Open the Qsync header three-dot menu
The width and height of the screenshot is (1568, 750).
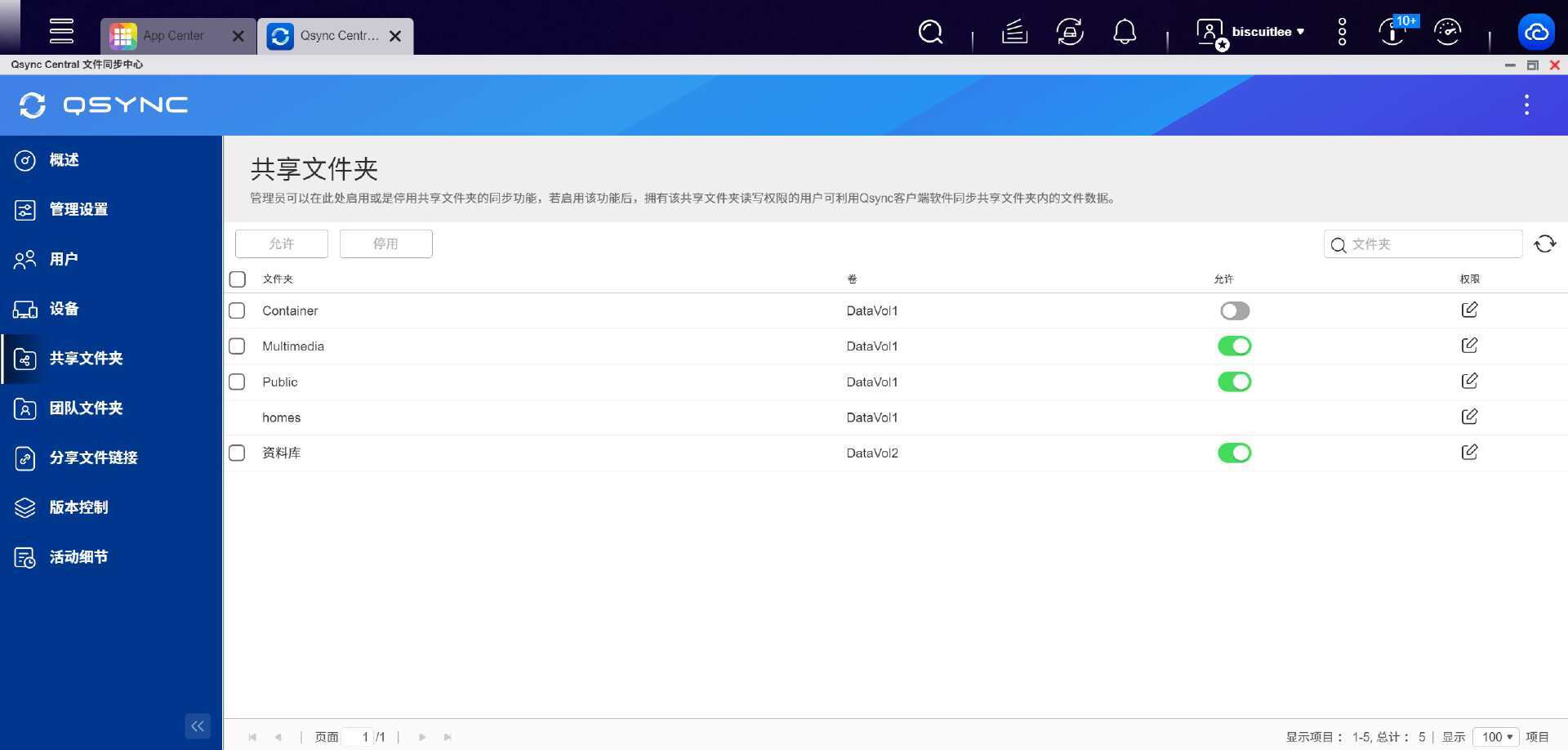1526,105
